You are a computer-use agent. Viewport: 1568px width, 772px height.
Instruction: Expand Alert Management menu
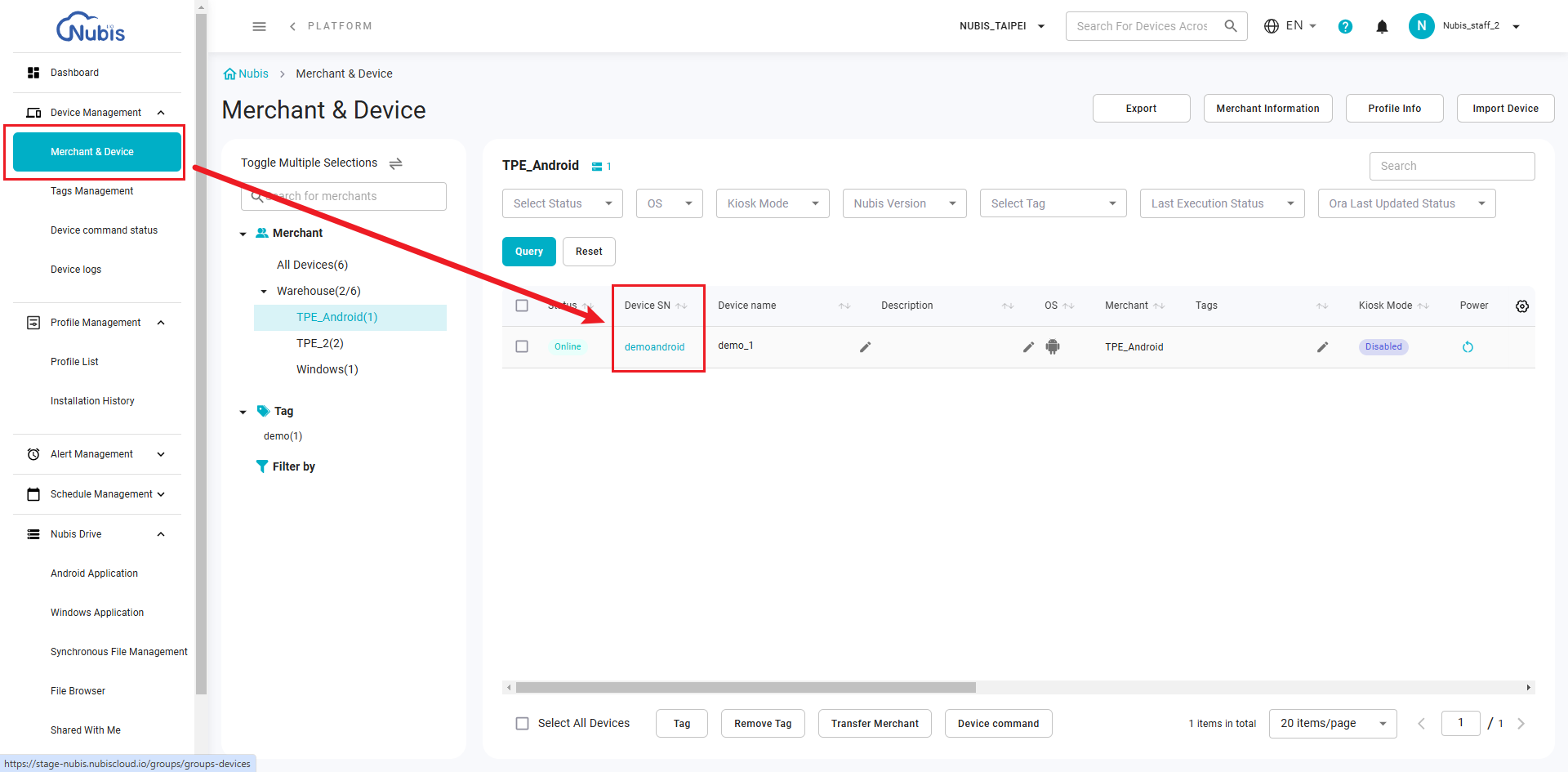coord(97,454)
